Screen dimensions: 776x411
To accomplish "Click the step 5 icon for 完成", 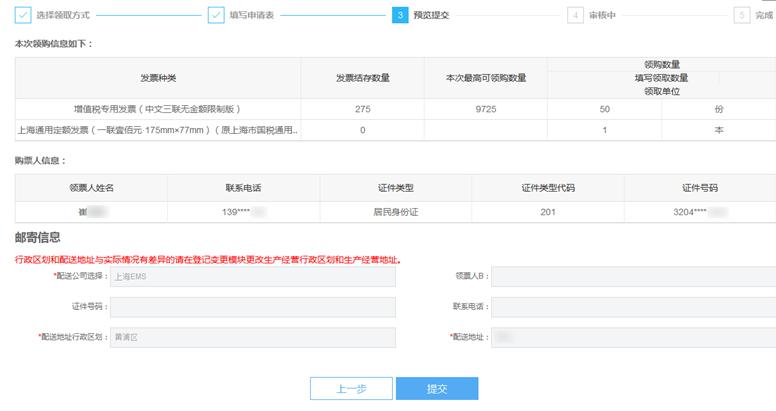I will click(741, 15).
